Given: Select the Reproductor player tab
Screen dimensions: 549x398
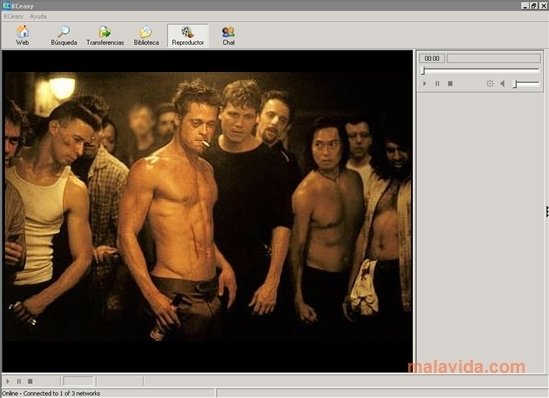Looking at the screenshot, I should 188,36.
